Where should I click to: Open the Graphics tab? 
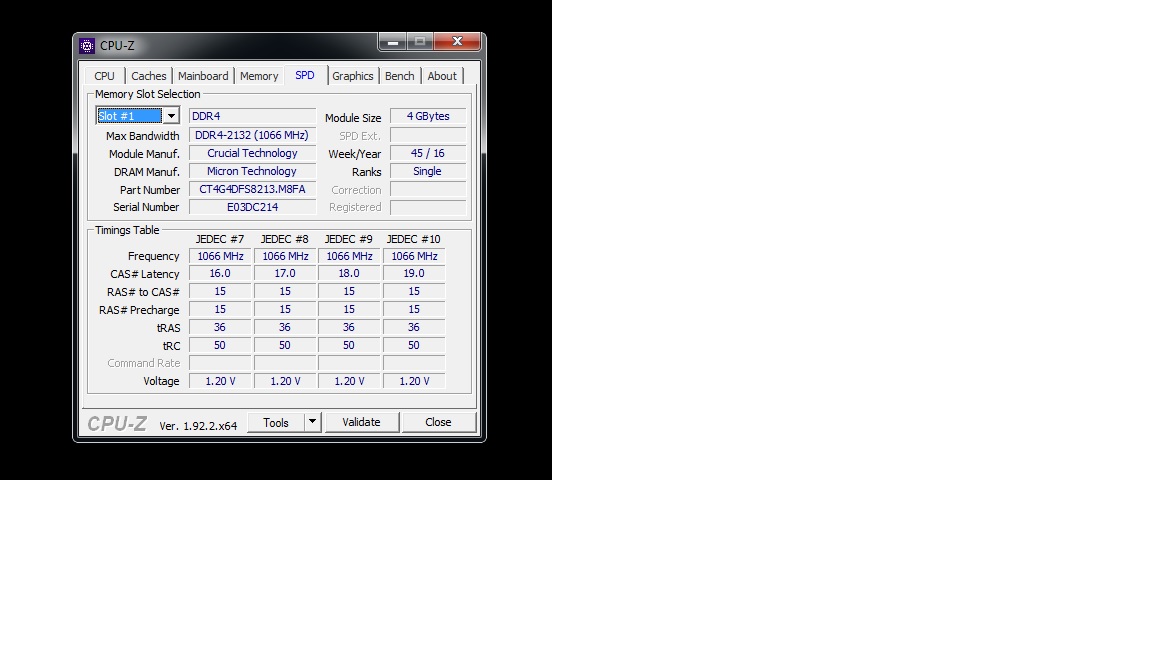[353, 76]
